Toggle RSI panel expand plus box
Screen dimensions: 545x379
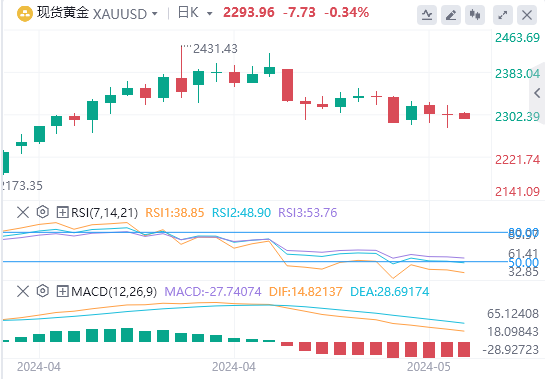(x=62, y=212)
